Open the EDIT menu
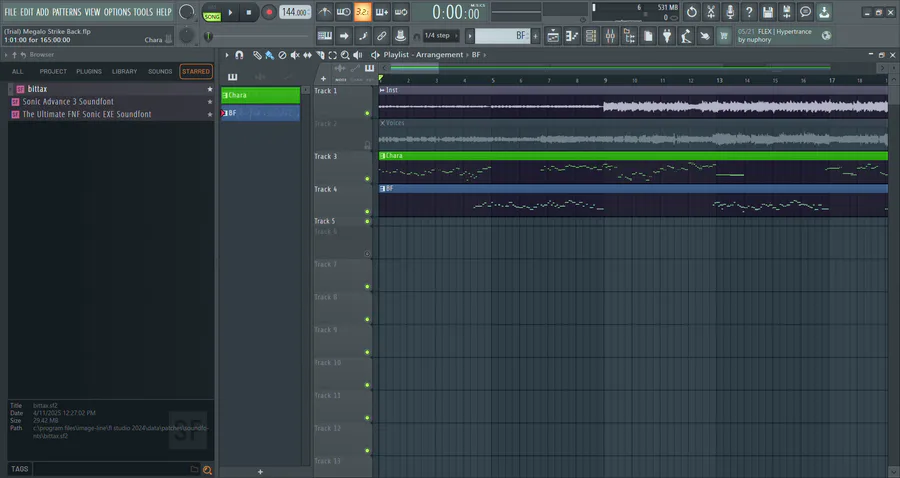 point(26,11)
